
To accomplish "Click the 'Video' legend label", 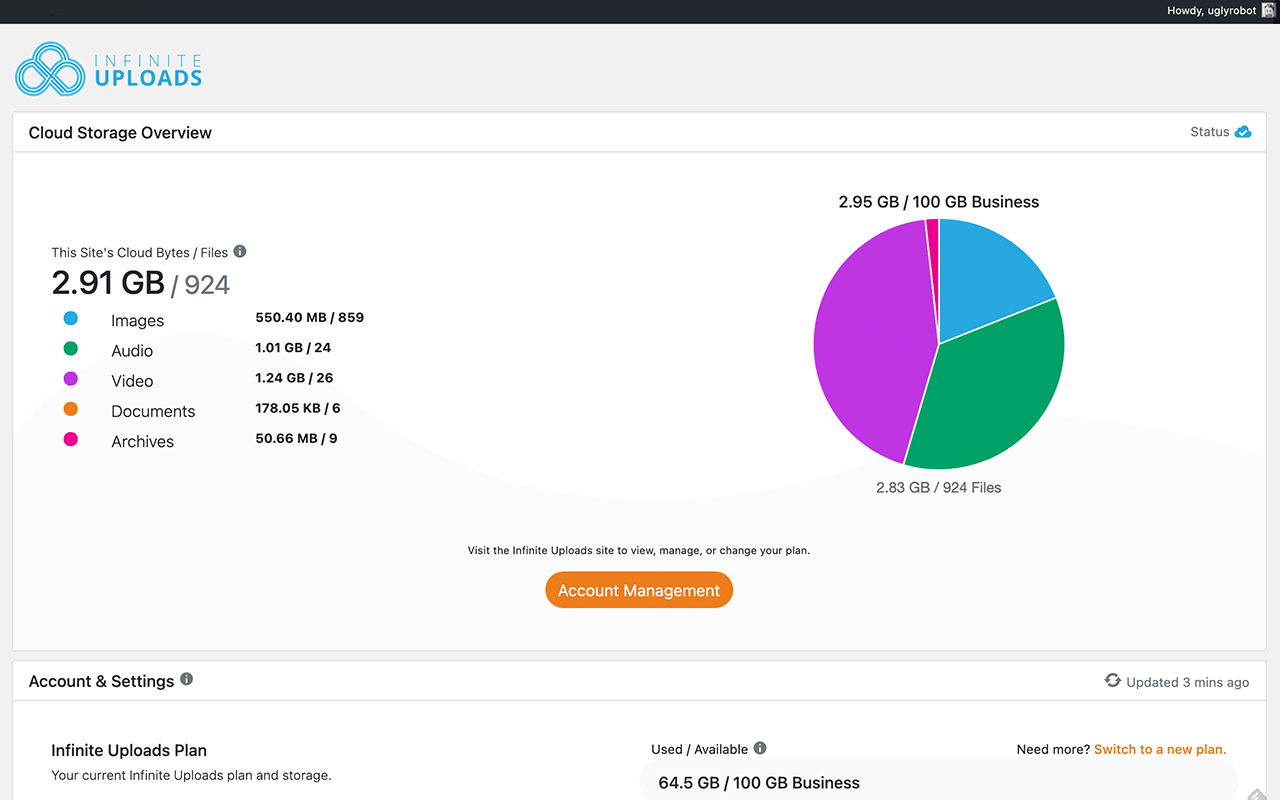I will pos(132,381).
